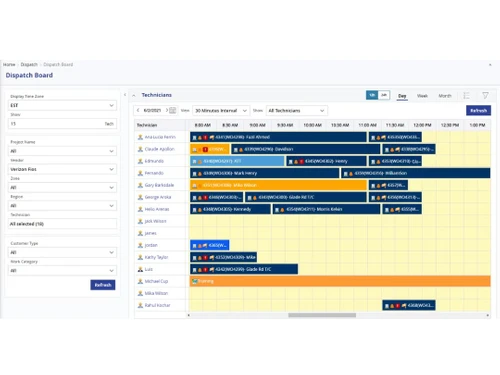The height and width of the screenshot is (375, 500).
Task: Click the person icon beside Edmundo
Action: [140, 161]
